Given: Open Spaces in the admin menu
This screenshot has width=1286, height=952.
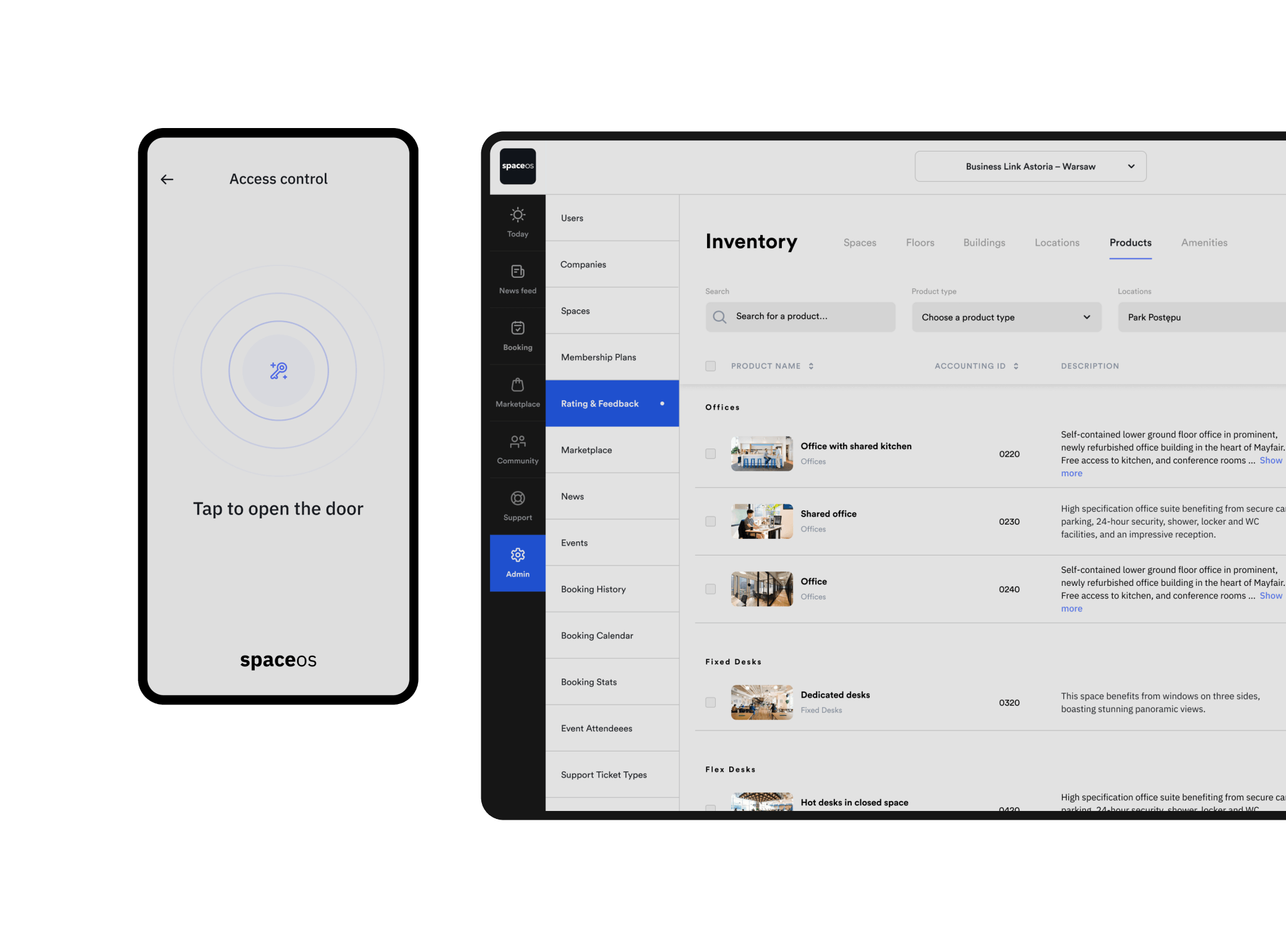Looking at the screenshot, I should (612, 311).
